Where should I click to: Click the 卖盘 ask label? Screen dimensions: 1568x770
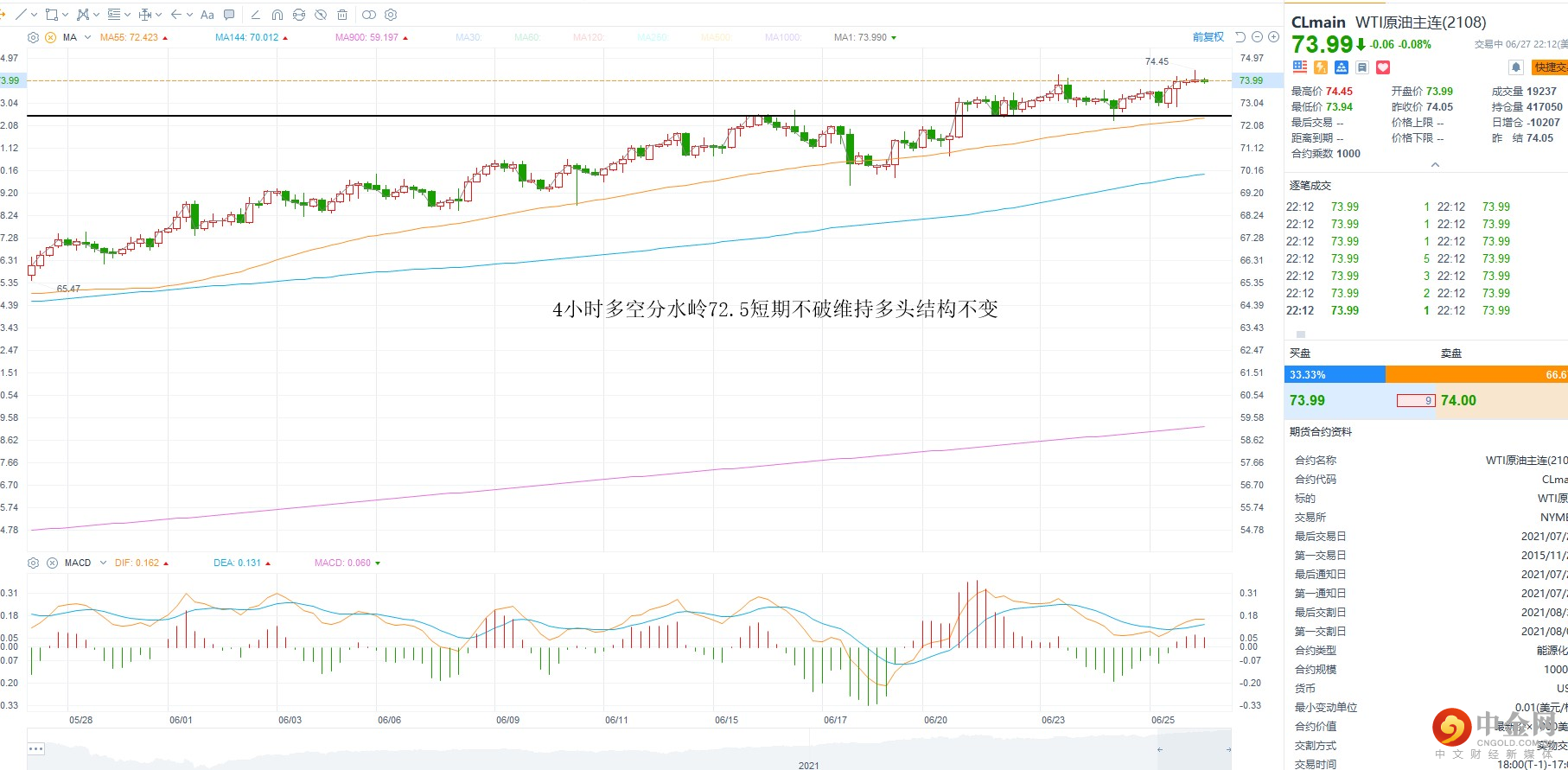point(1451,353)
